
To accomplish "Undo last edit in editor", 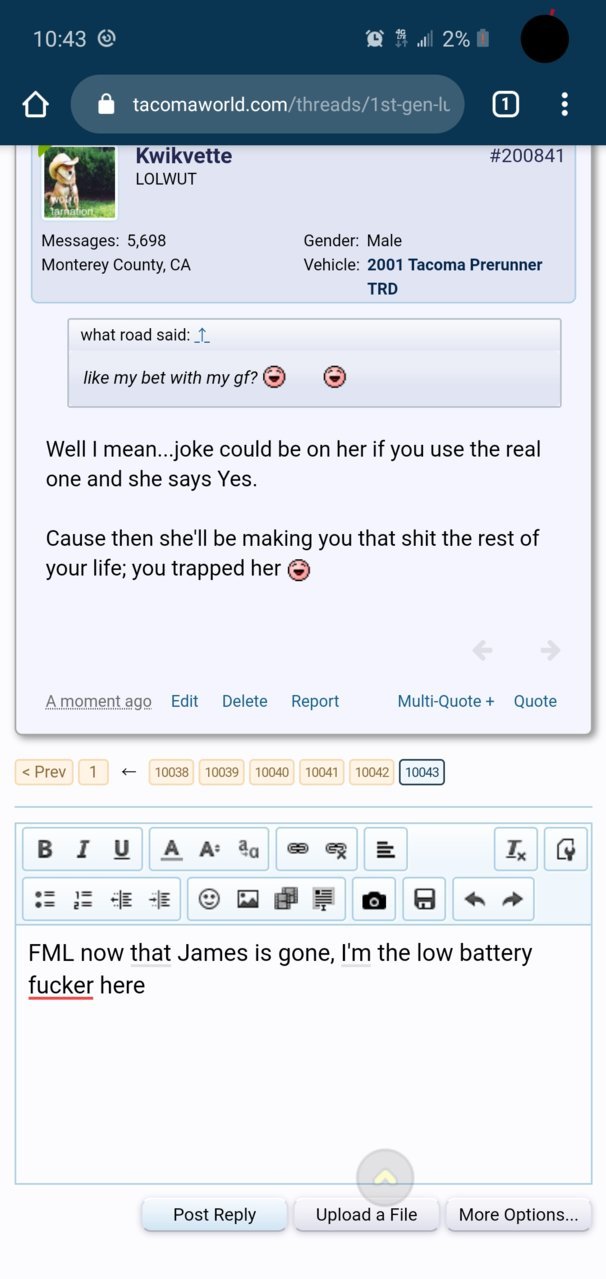I will tap(475, 900).
